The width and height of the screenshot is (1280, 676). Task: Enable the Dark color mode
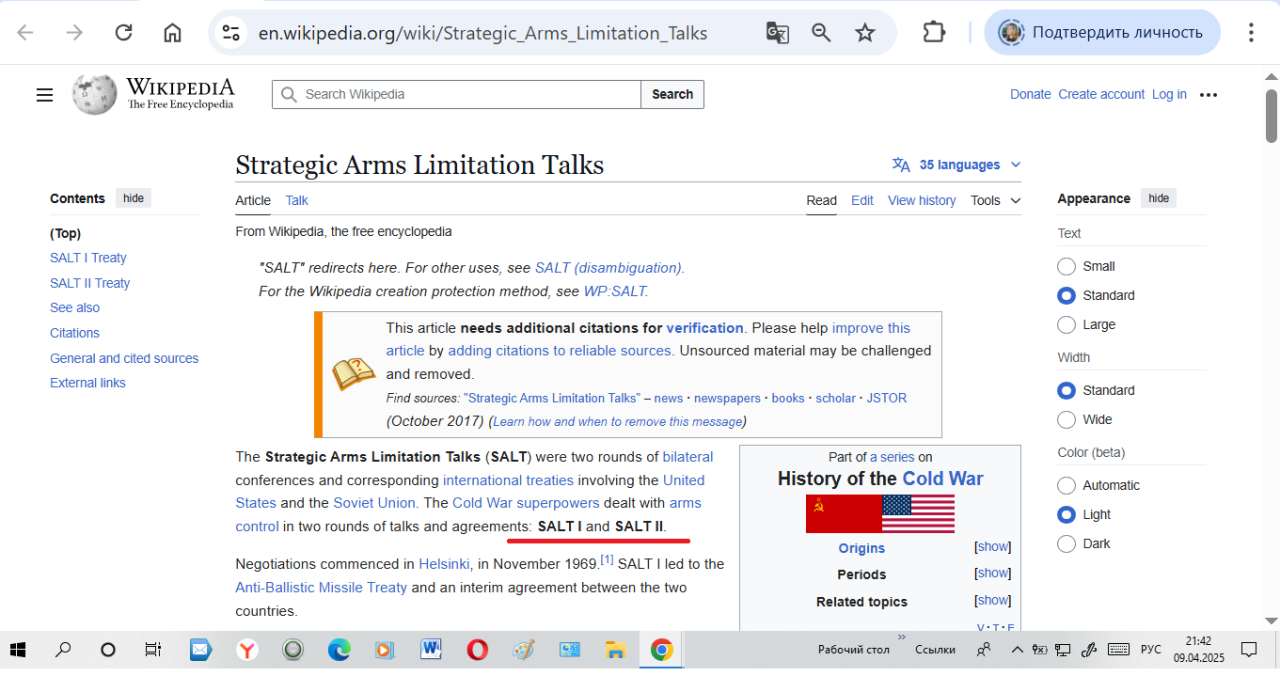click(1067, 544)
